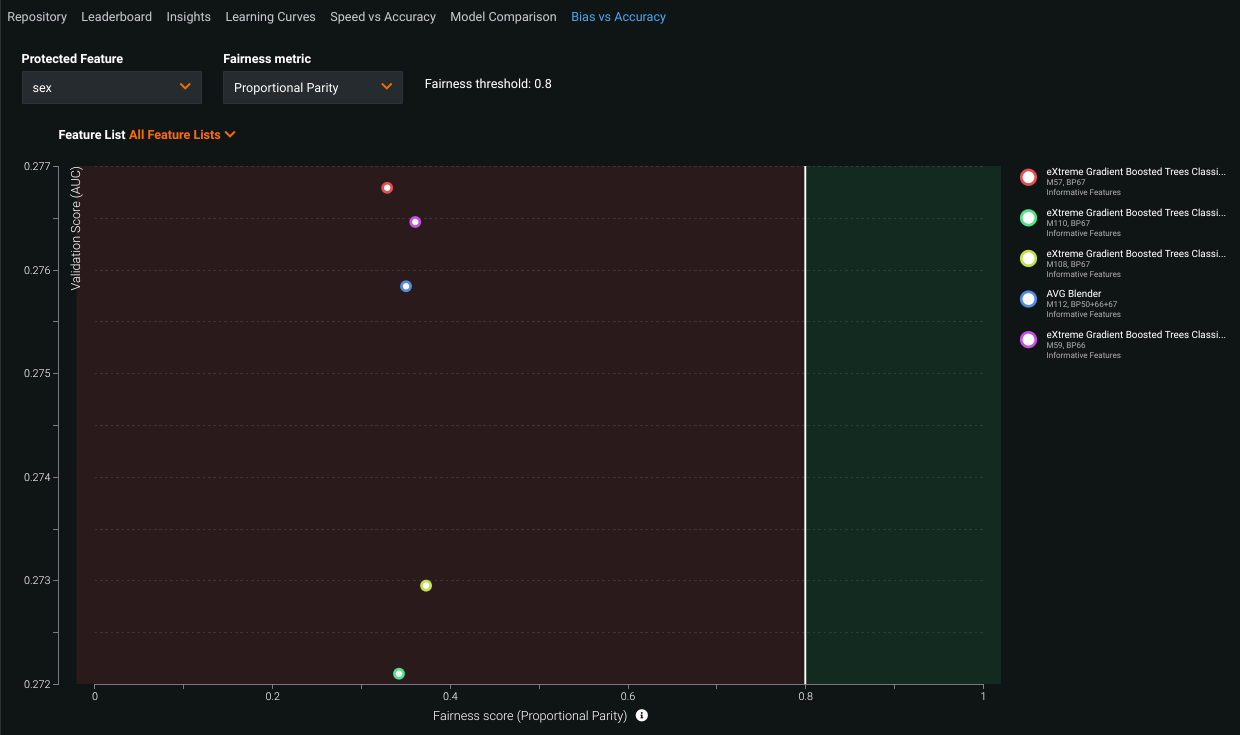Image resolution: width=1240 pixels, height=735 pixels.
Task: Open the Speed vs Accuracy tab
Action: (383, 17)
